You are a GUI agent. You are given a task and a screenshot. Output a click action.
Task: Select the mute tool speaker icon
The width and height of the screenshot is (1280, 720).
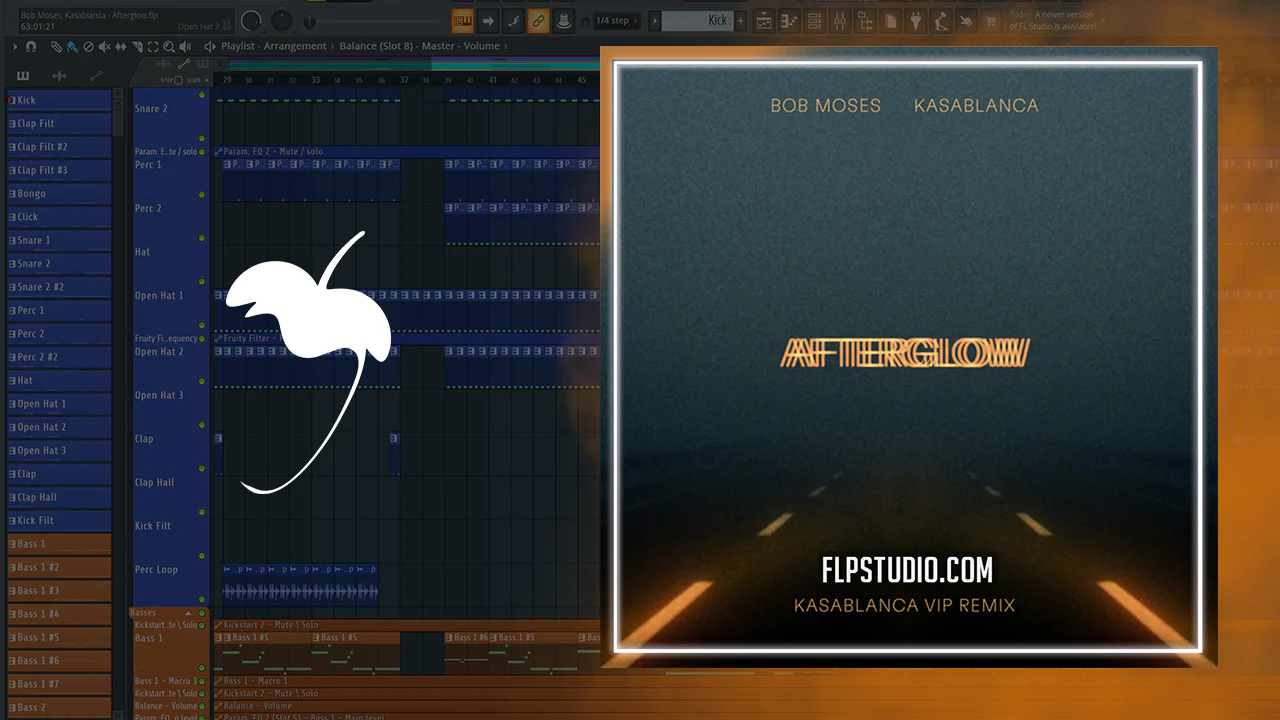pos(105,46)
